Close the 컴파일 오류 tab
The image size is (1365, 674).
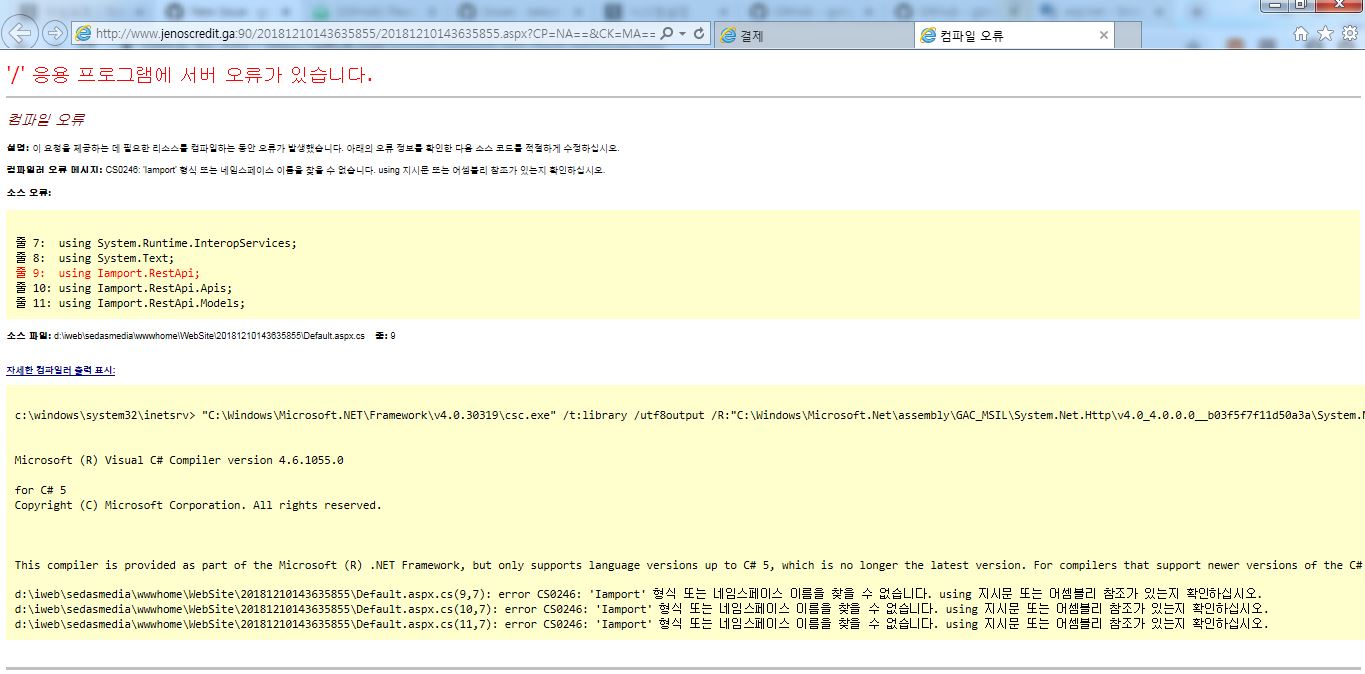click(1102, 34)
